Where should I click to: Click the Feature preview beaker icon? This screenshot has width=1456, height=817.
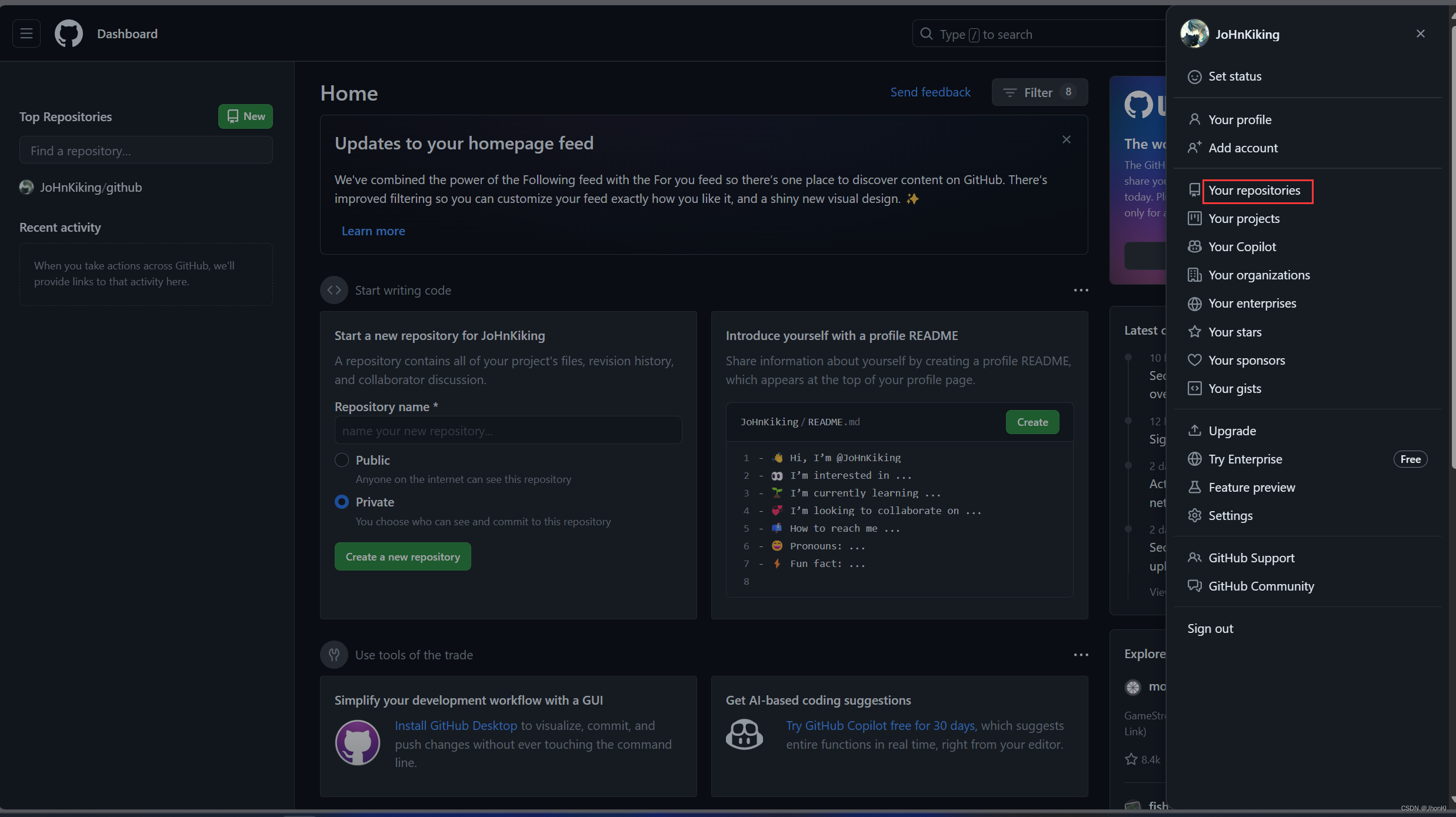(x=1194, y=487)
